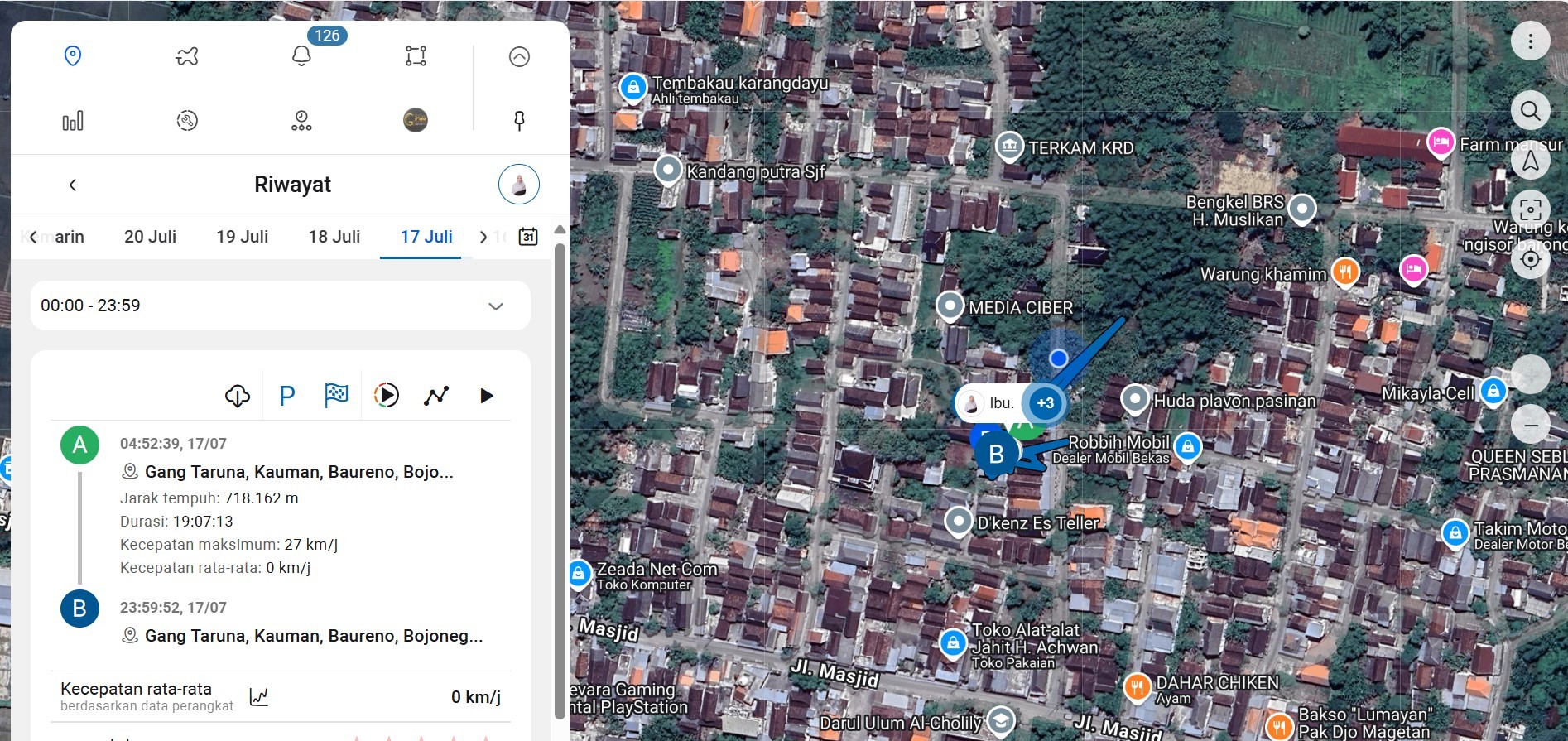Open the statistics bar chart icon
1568x741 pixels.
tap(73, 121)
